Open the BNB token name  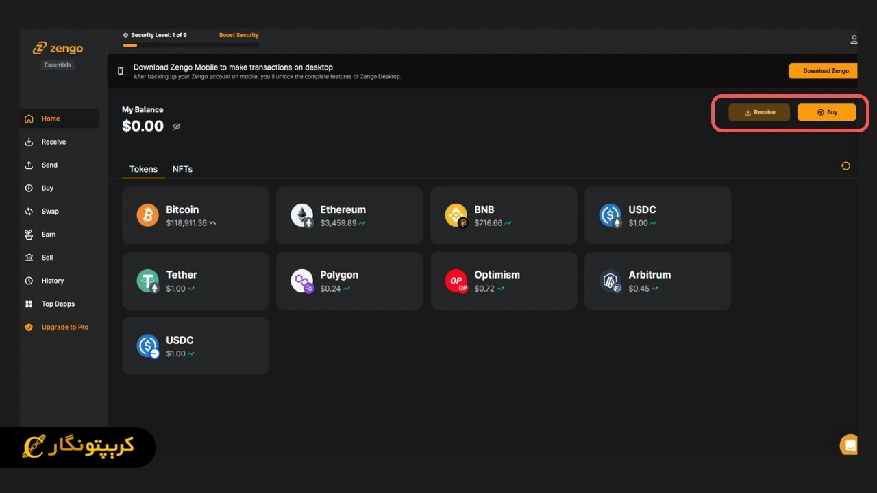click(484, 210)
